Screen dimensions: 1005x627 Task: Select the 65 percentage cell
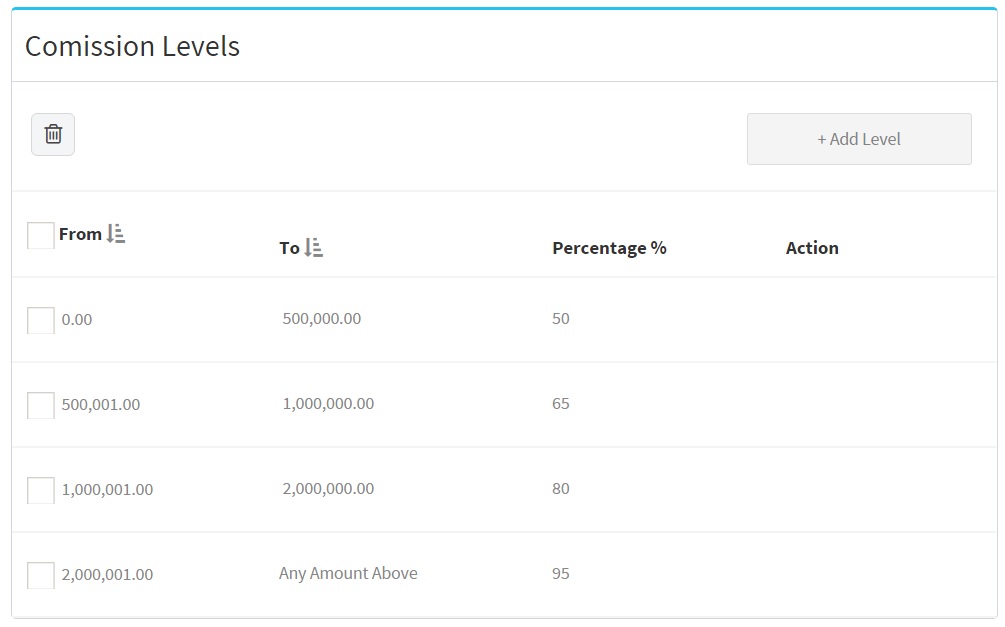(x=560, y=404)
